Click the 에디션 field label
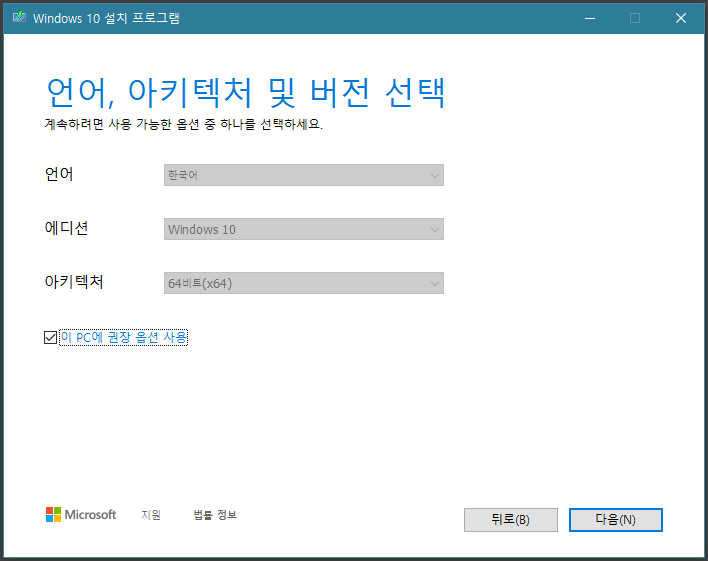Viewport: 708px width, 561px height. pos(66,228)
